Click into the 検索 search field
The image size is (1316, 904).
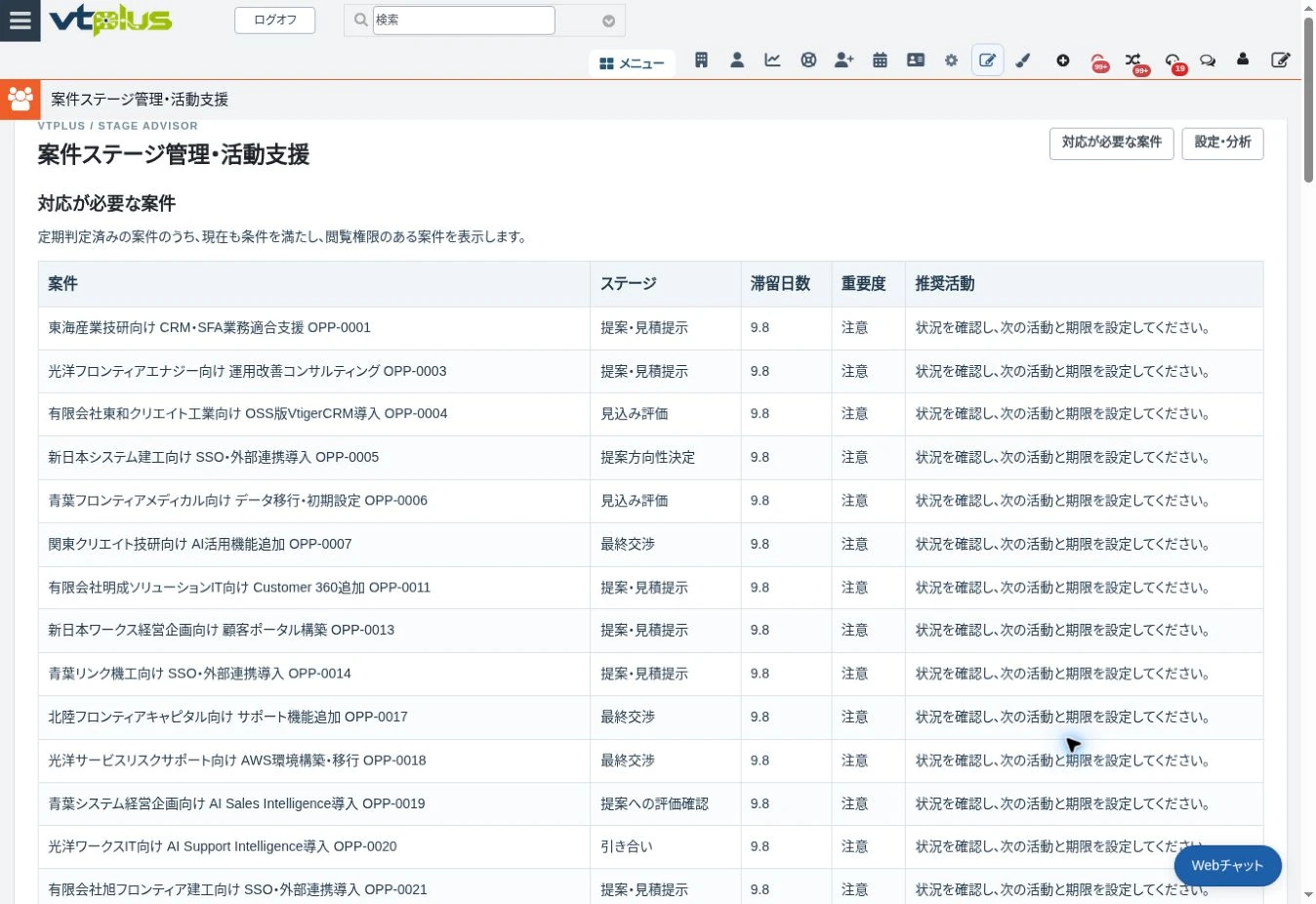click(464, 20)
